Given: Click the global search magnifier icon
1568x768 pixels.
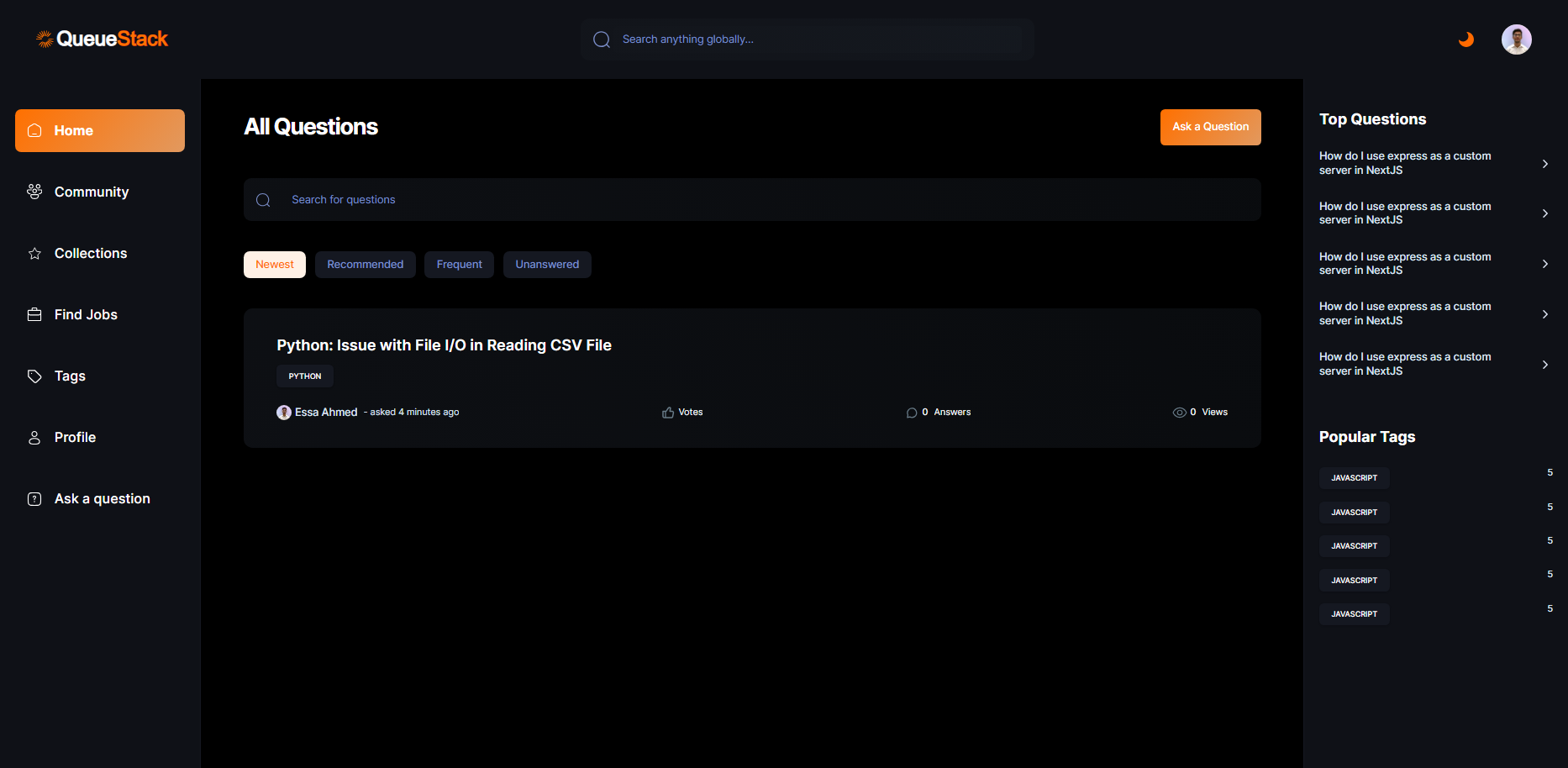Looking at the screenshot, I should (602, 39).
